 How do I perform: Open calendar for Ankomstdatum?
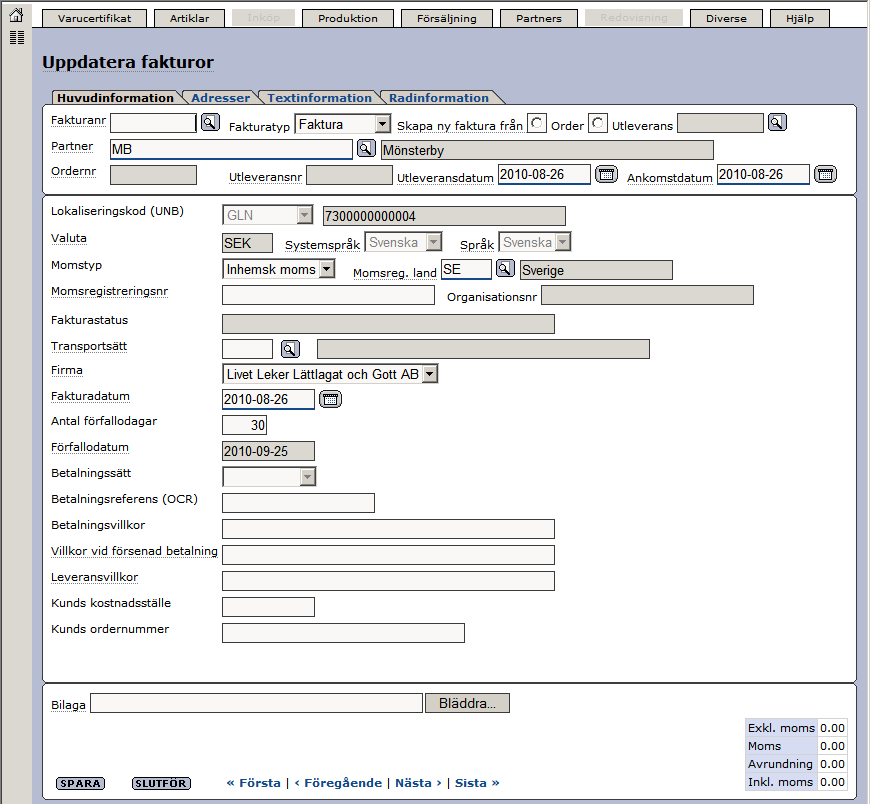(825, 174)
